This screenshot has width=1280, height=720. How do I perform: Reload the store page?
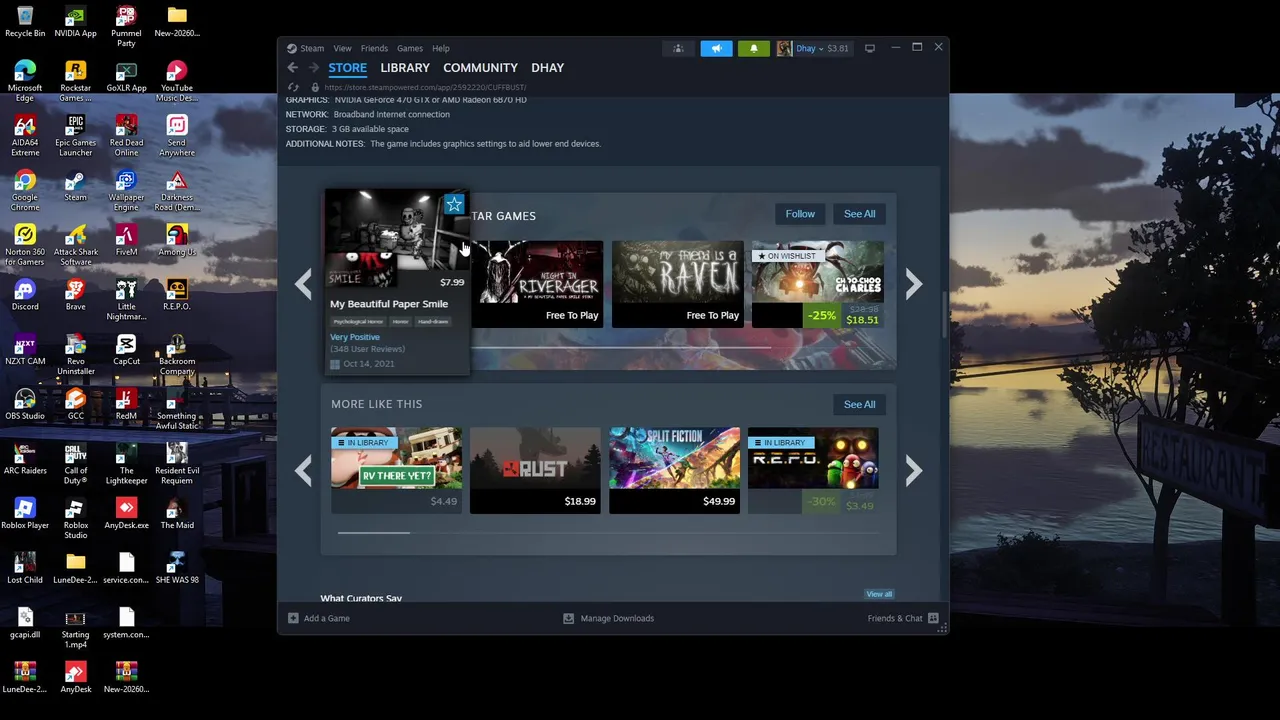pyautogui.click(x=293, y=87)
